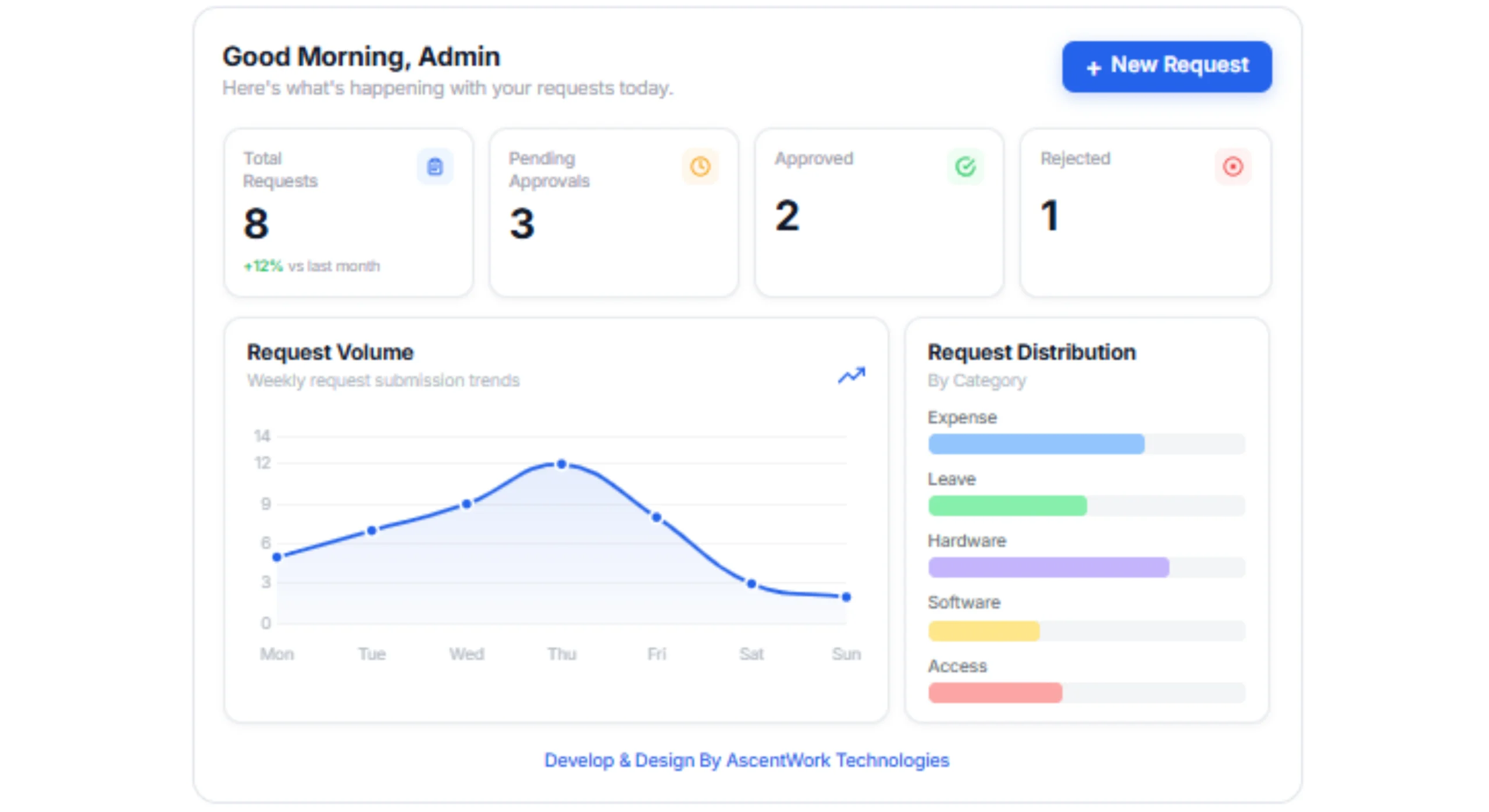Click the purple Hardware distribution bar

click(x=1049, y=567)
